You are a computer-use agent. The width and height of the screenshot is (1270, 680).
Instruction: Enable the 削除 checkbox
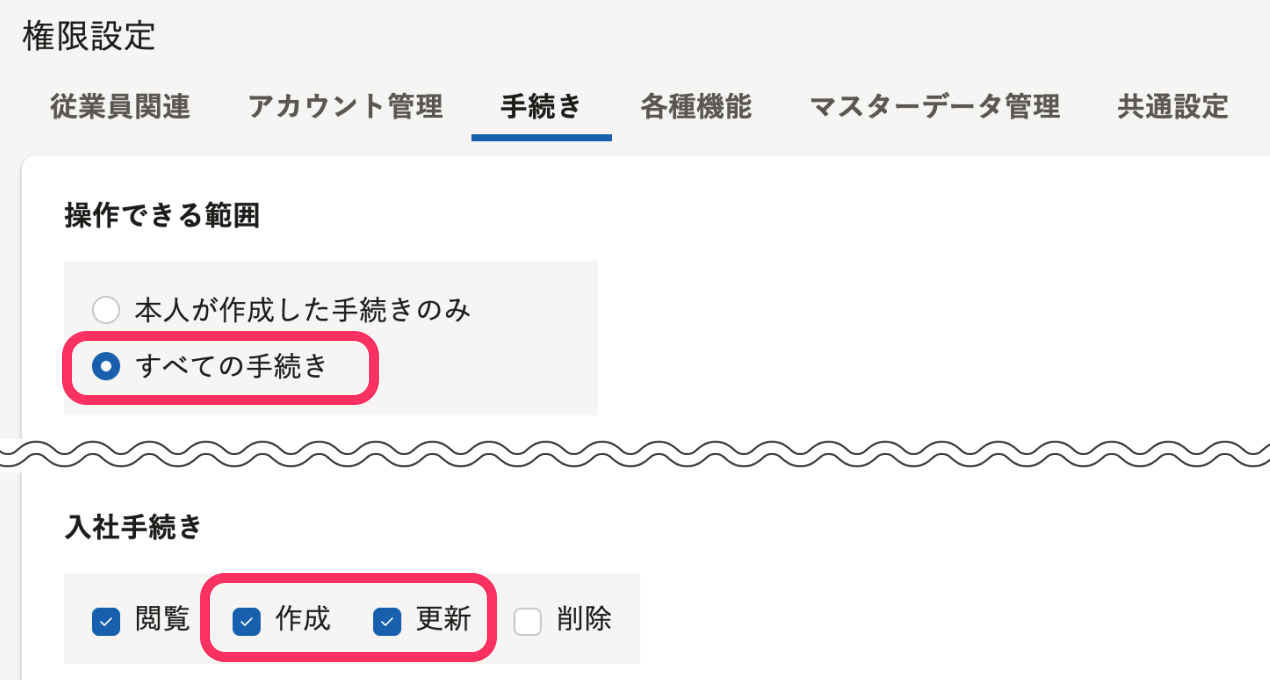[528, 622]
